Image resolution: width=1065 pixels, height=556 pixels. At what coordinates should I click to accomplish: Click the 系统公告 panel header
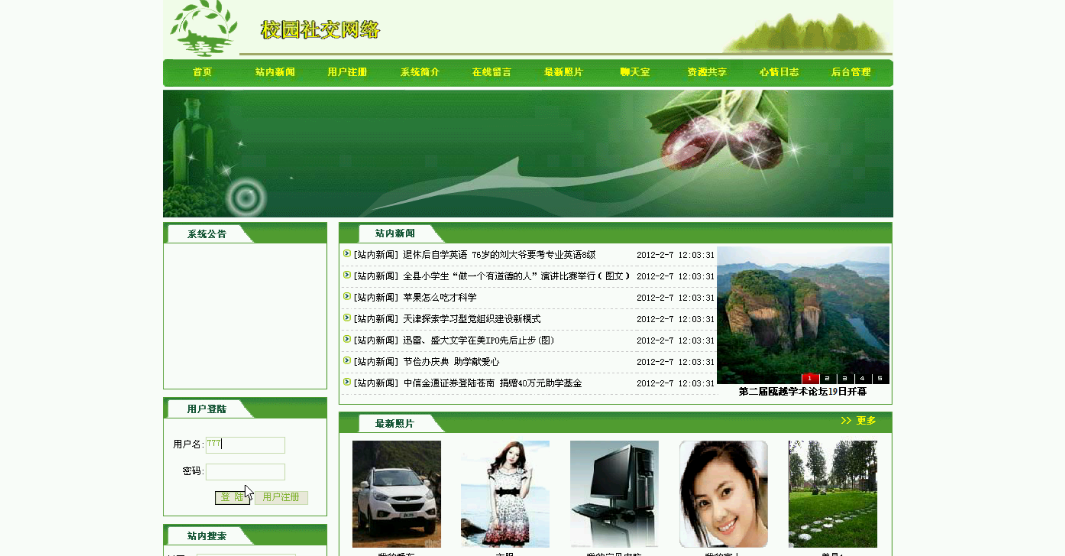[207, 234]
